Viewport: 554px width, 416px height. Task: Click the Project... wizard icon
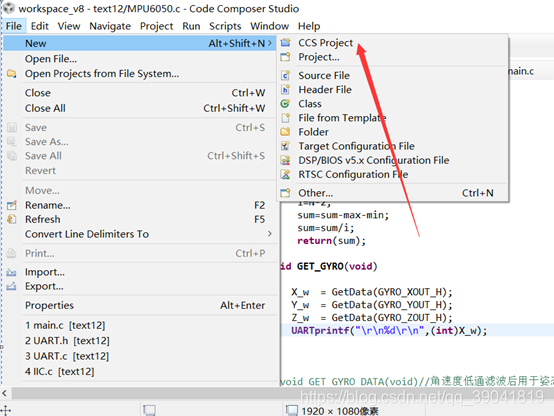(285, 57)
